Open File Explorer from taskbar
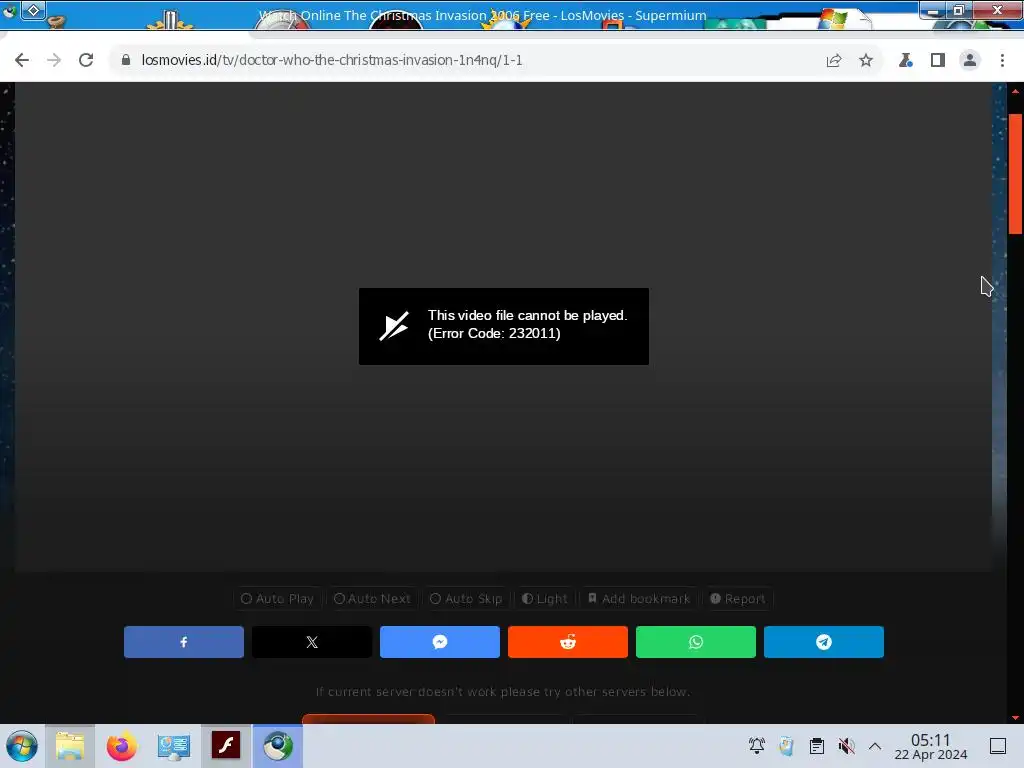Image resolution: width=1024 pixels, height=768 pixels. 70,746
